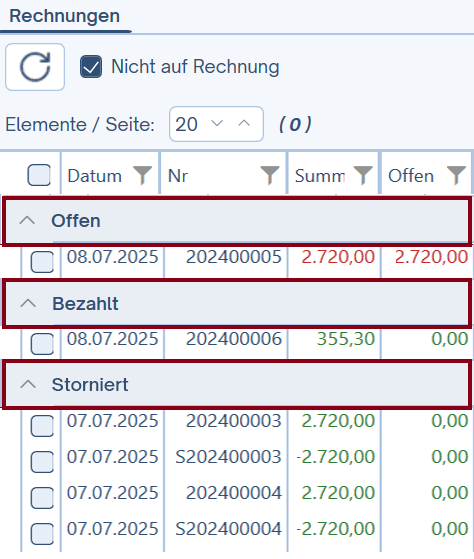Click sum -2.720,00 in row S202400003
This screenshot has width=474, height=559.
point(335,457)
